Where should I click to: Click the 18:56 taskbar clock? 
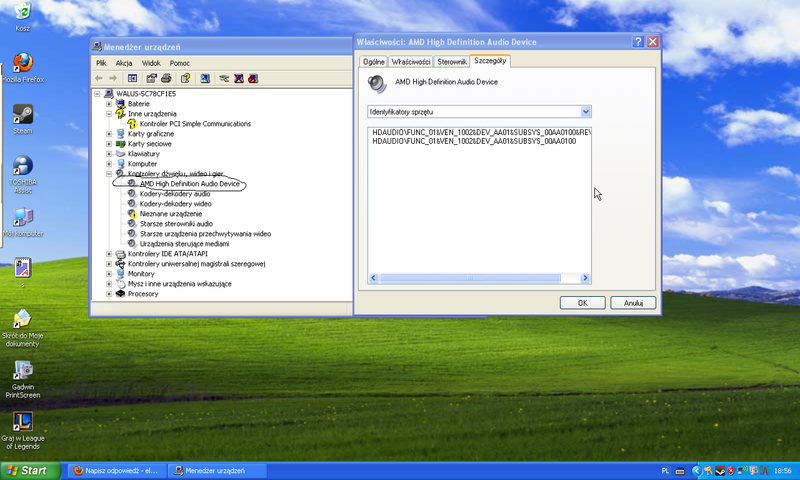pyautogui.click(x=783, y=471)
